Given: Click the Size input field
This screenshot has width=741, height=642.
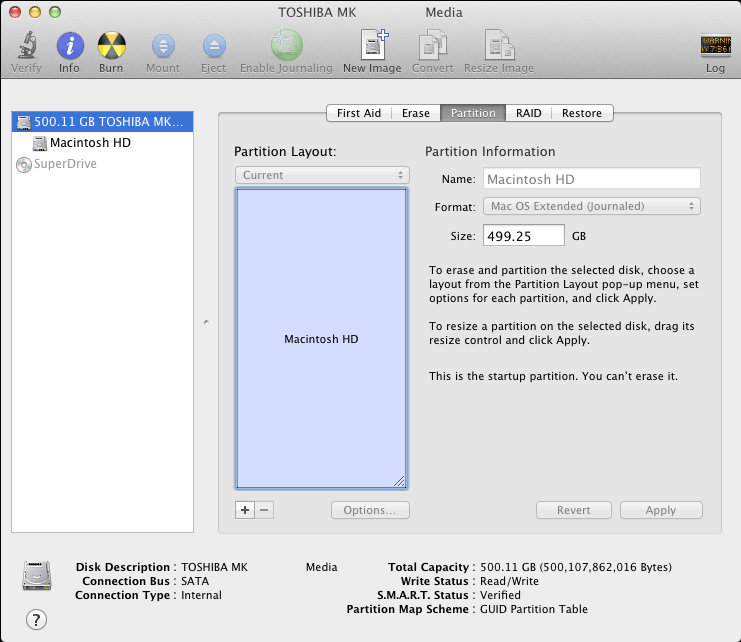Looking at the screenshot, I should click(524, 235).
